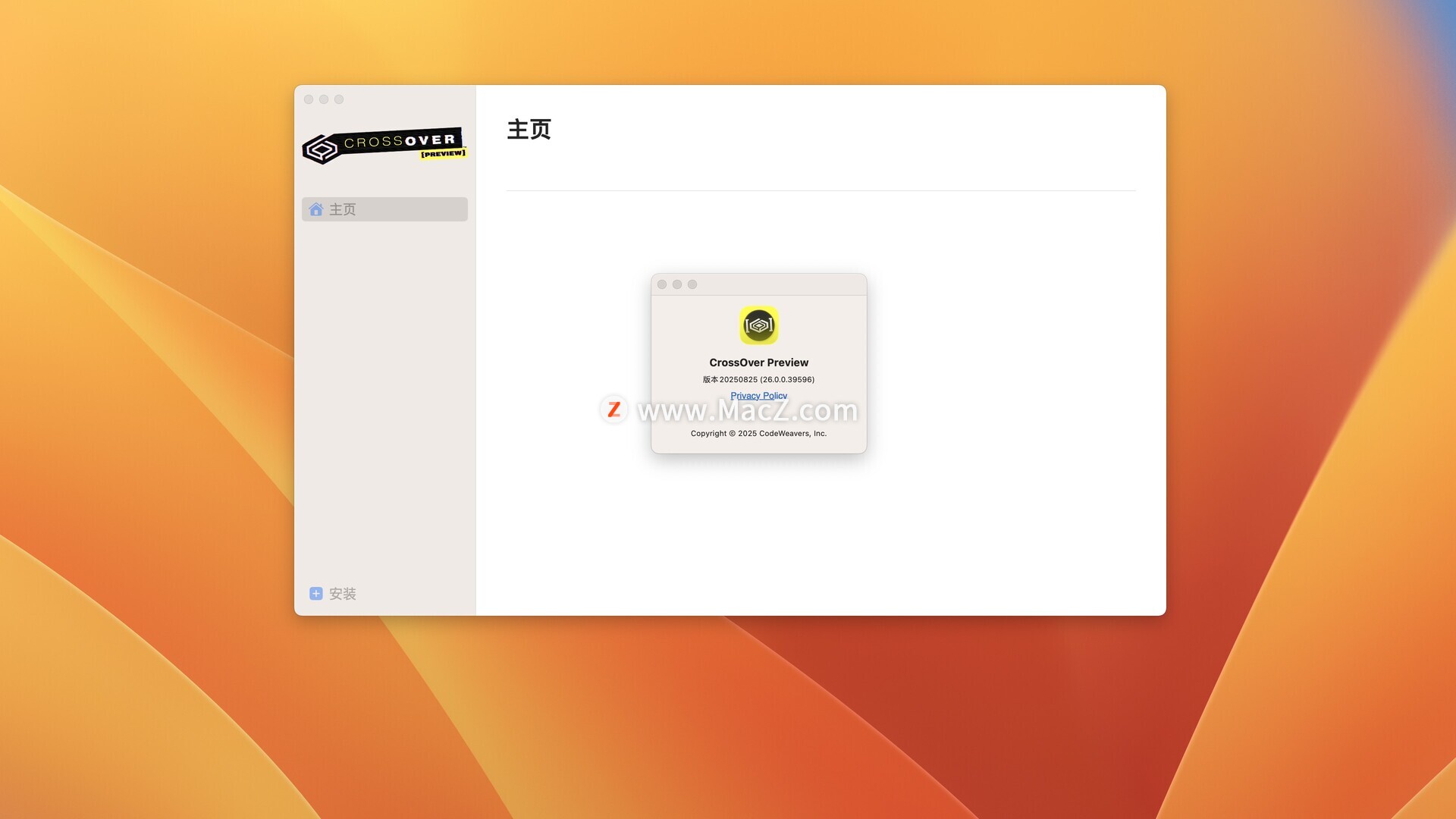1456x819 pixels.
Task: Click the blue home icon in the sidebar
Action: pyautogui.click(x=315, y=209)
